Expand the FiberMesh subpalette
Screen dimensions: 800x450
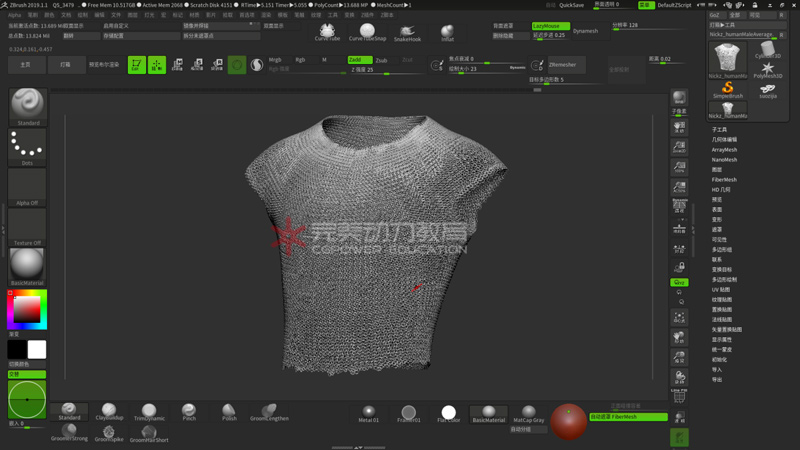coord(724,180)
